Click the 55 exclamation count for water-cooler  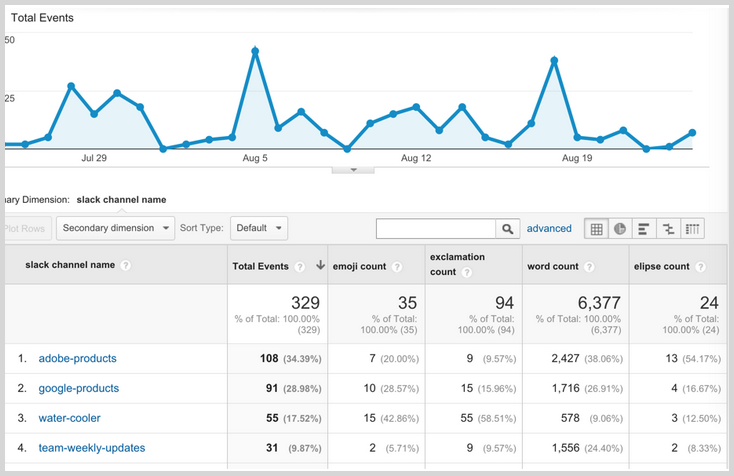coord(467,418)
